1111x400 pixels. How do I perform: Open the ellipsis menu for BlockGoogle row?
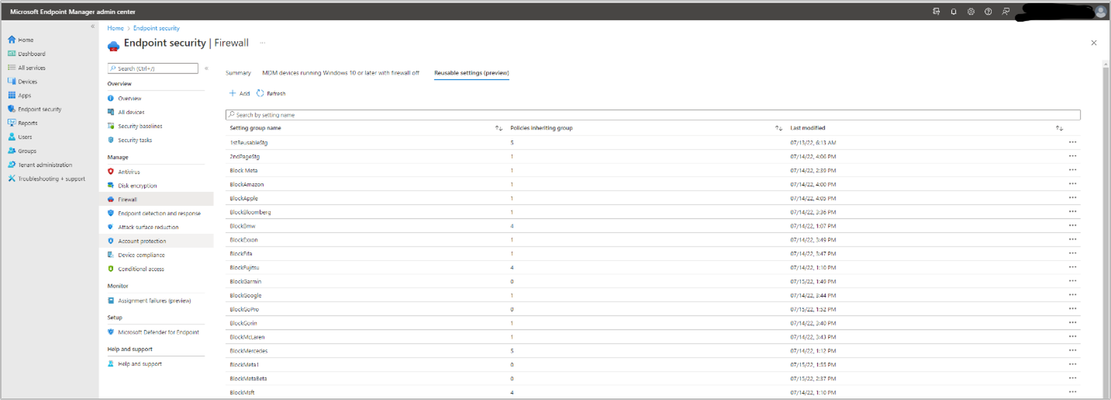click(x=1072, y=295)
